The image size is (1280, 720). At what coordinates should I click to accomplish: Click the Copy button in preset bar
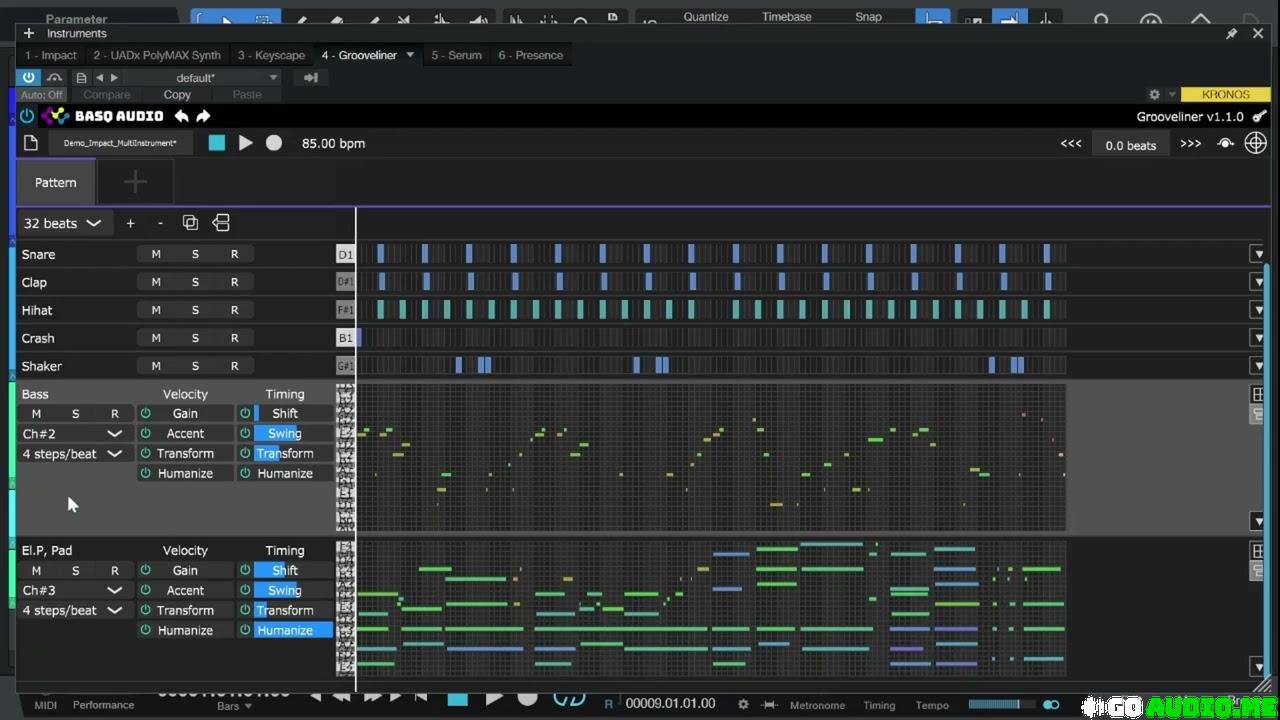pyautogui.click(x=177, y=94)
